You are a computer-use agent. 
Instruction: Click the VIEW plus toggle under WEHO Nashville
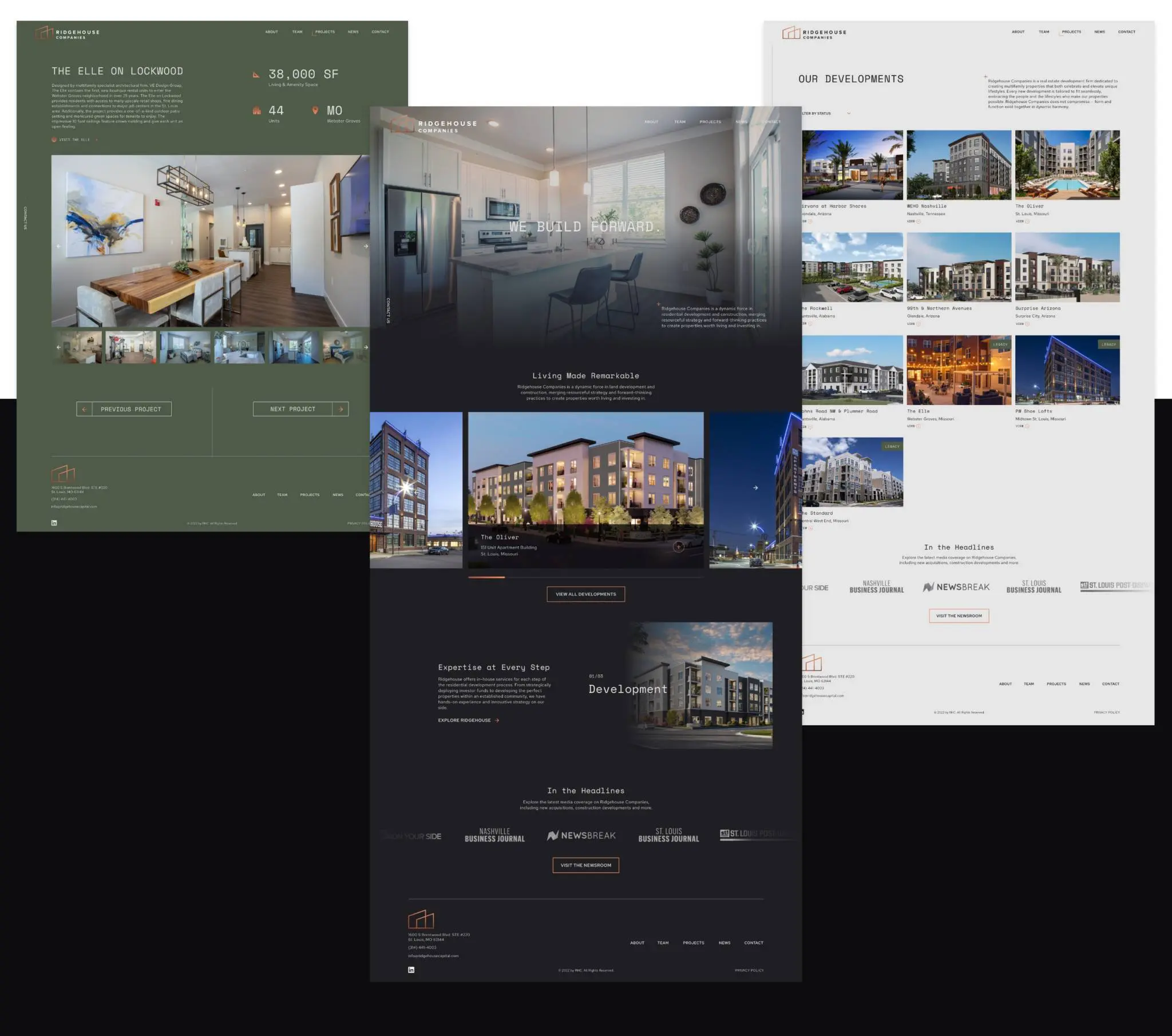tap(917, 223)
